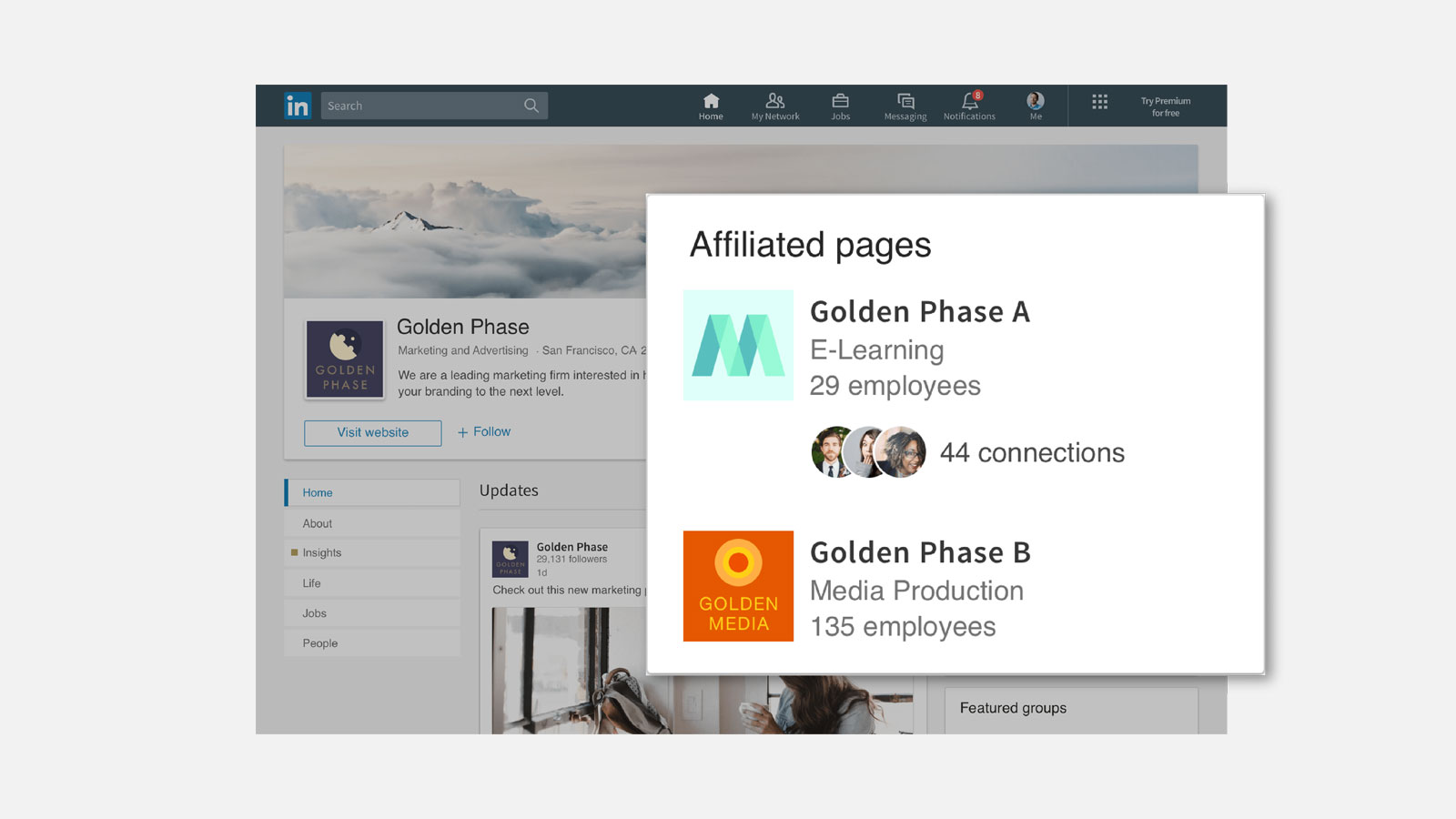Click the Affiliated pages heading
1456x819 pixels.
click(x=811, y=245)
